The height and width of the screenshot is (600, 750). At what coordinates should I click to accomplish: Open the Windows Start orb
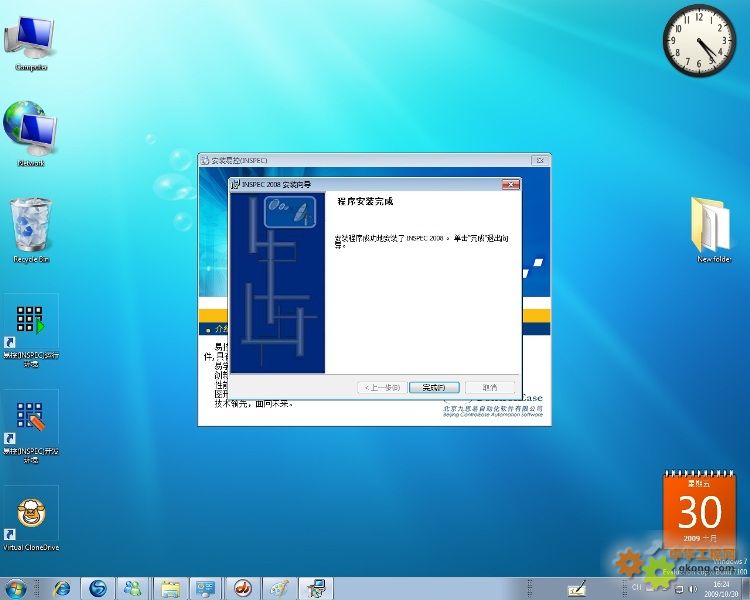[x=15, y=589]
